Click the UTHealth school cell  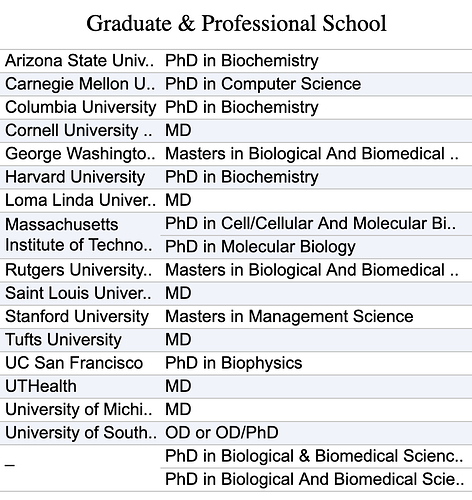pos(80,386)
